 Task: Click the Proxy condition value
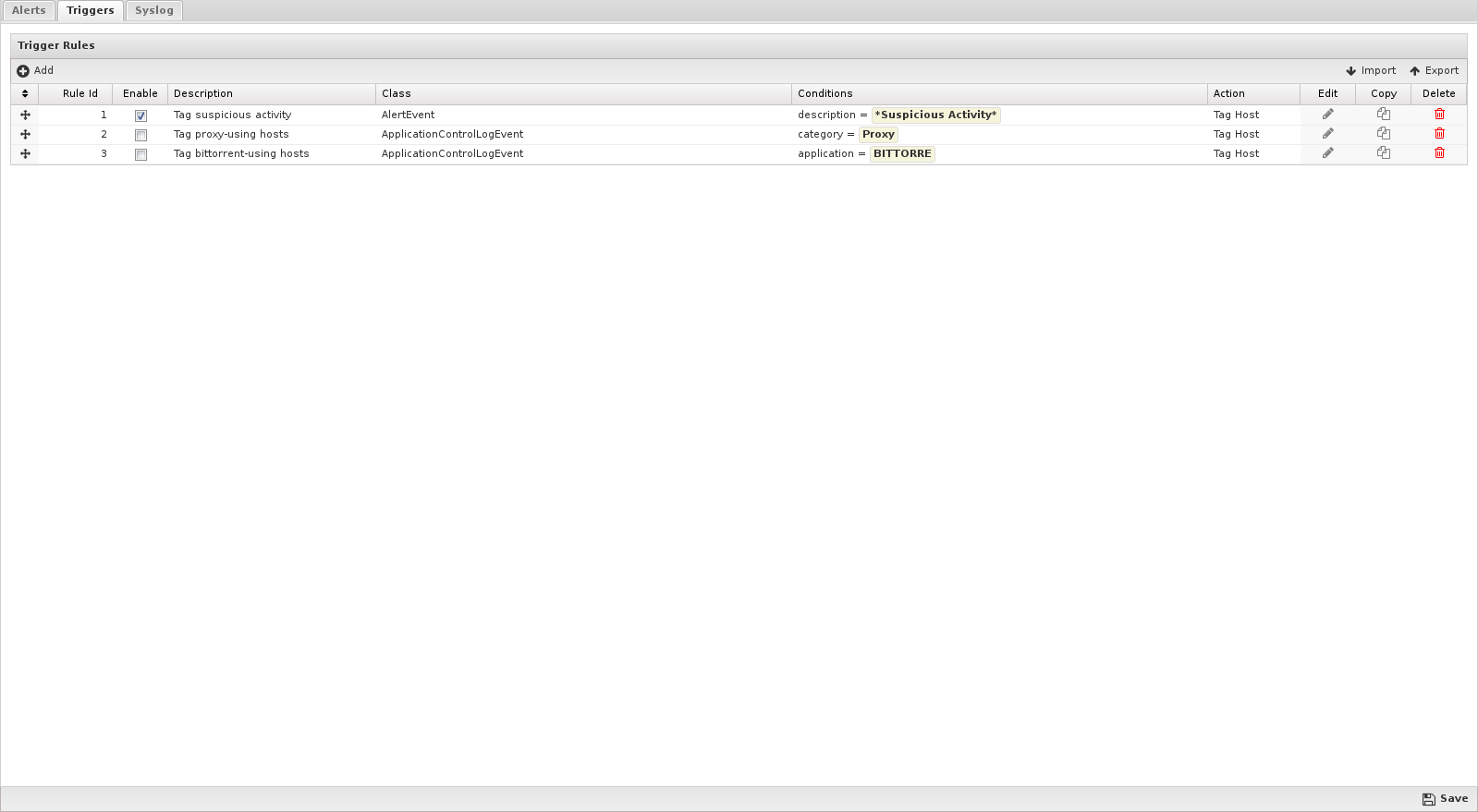pos(878,134)
